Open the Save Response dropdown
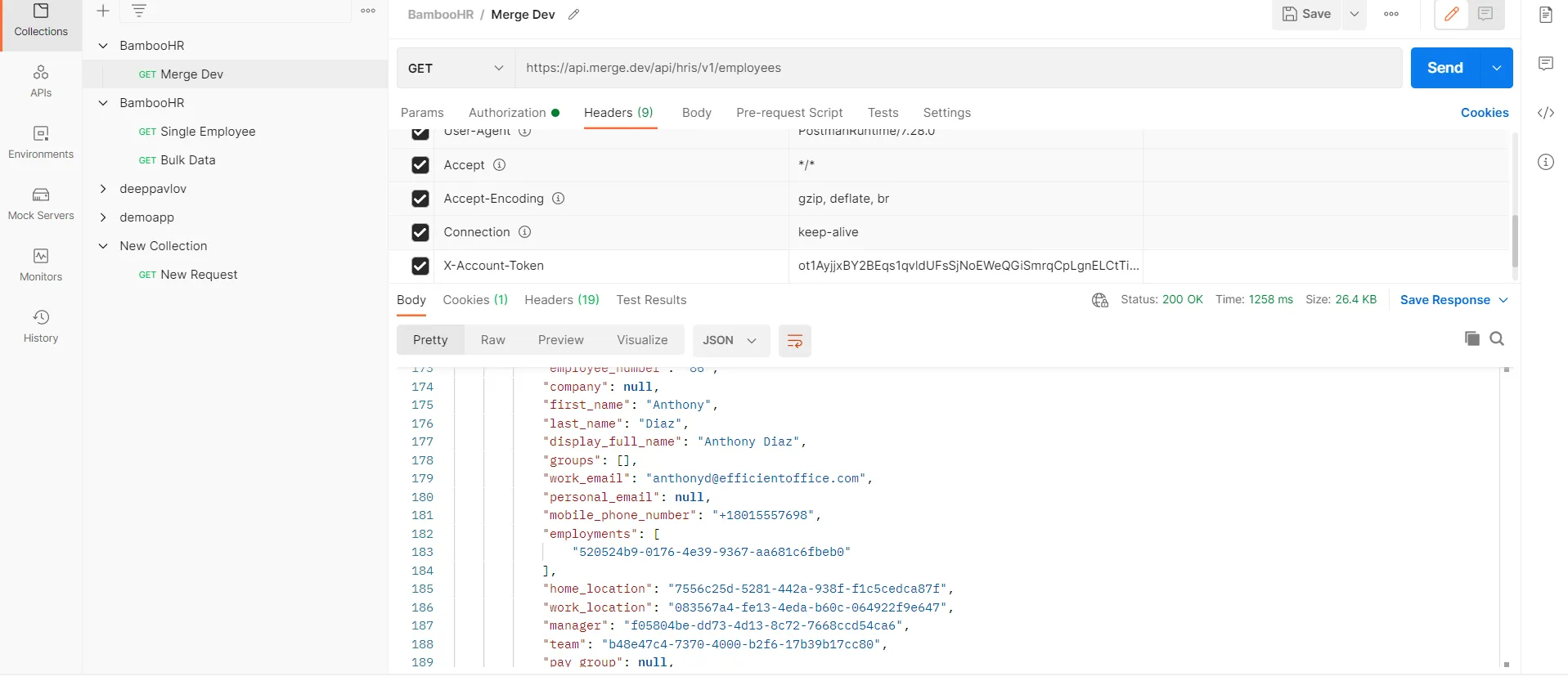The image size is (1568, 681). 1454,300
